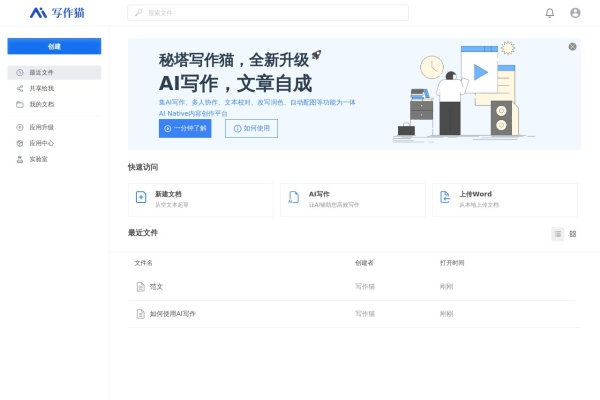Close the upgrade banner
The image size is (600, 400).
[x=572, y=47]
